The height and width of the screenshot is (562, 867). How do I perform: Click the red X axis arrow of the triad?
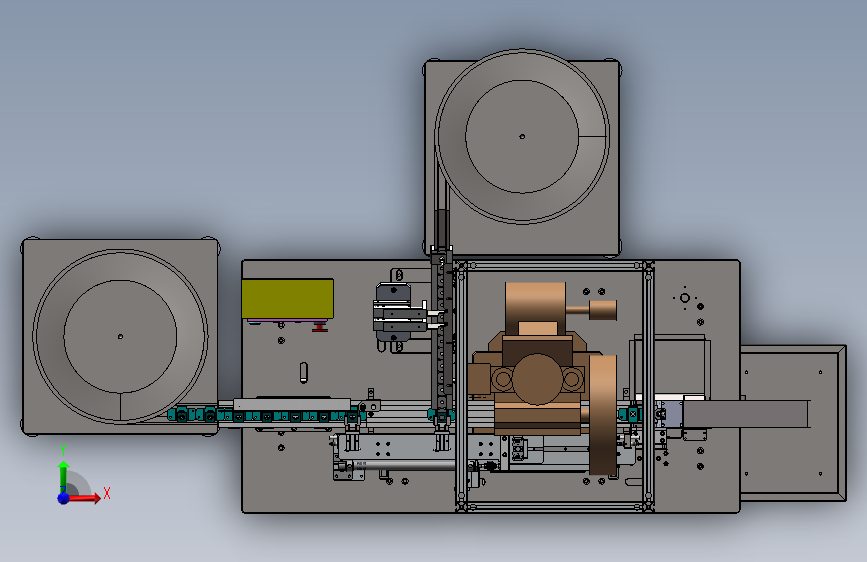[84, 498]
